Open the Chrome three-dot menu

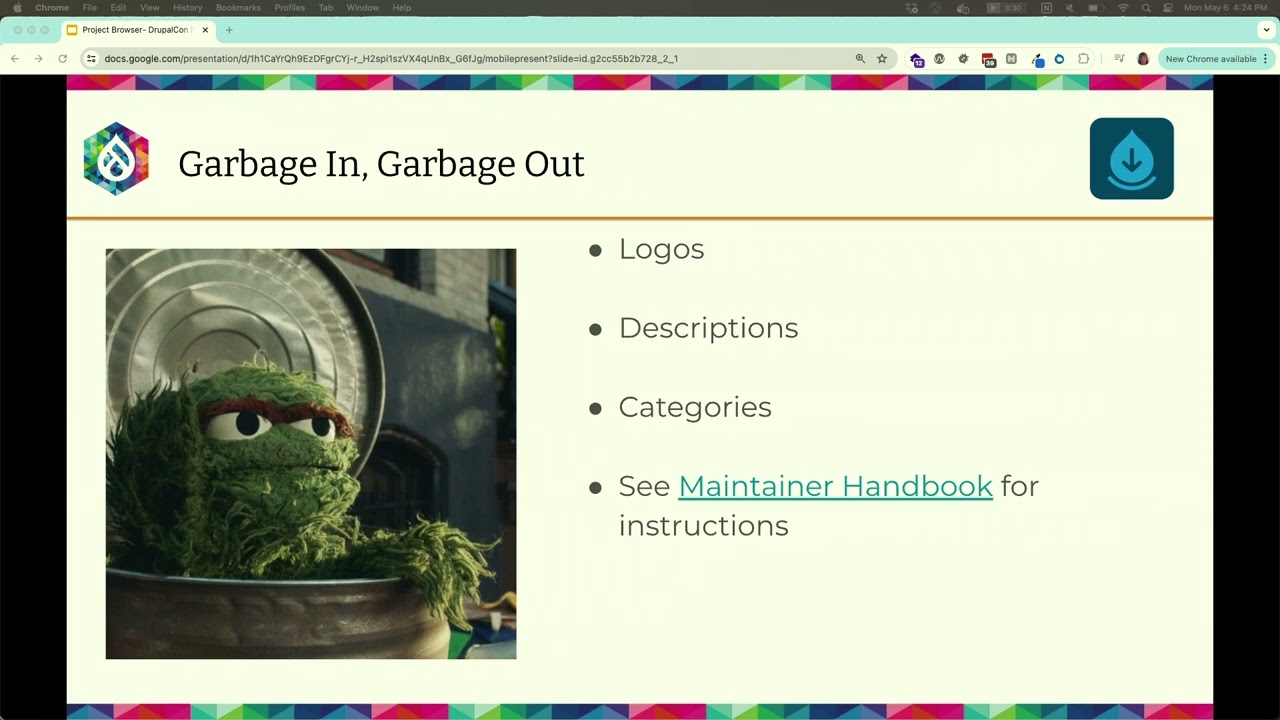[1265, 59]
